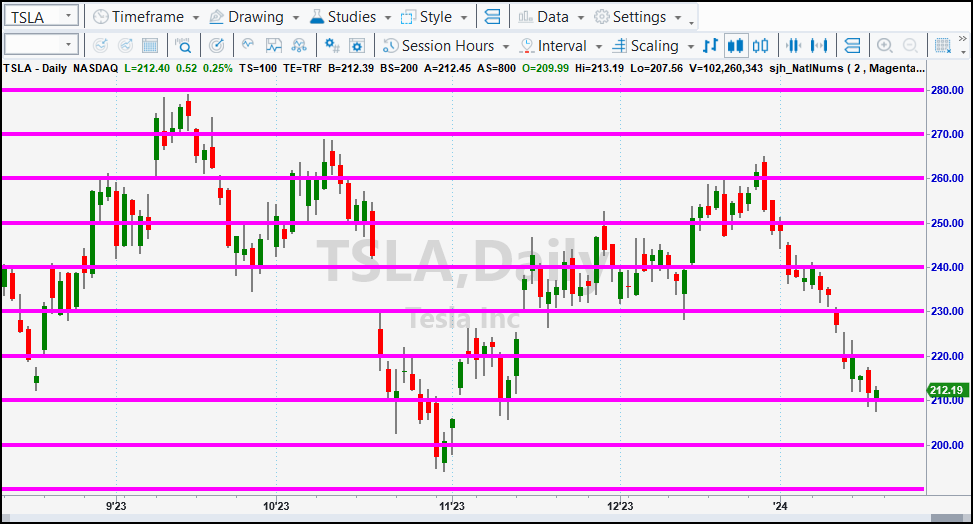The height and width of the screenshot is (524, 973).
Task: Open the Studies menu
Action: (352, 17)
